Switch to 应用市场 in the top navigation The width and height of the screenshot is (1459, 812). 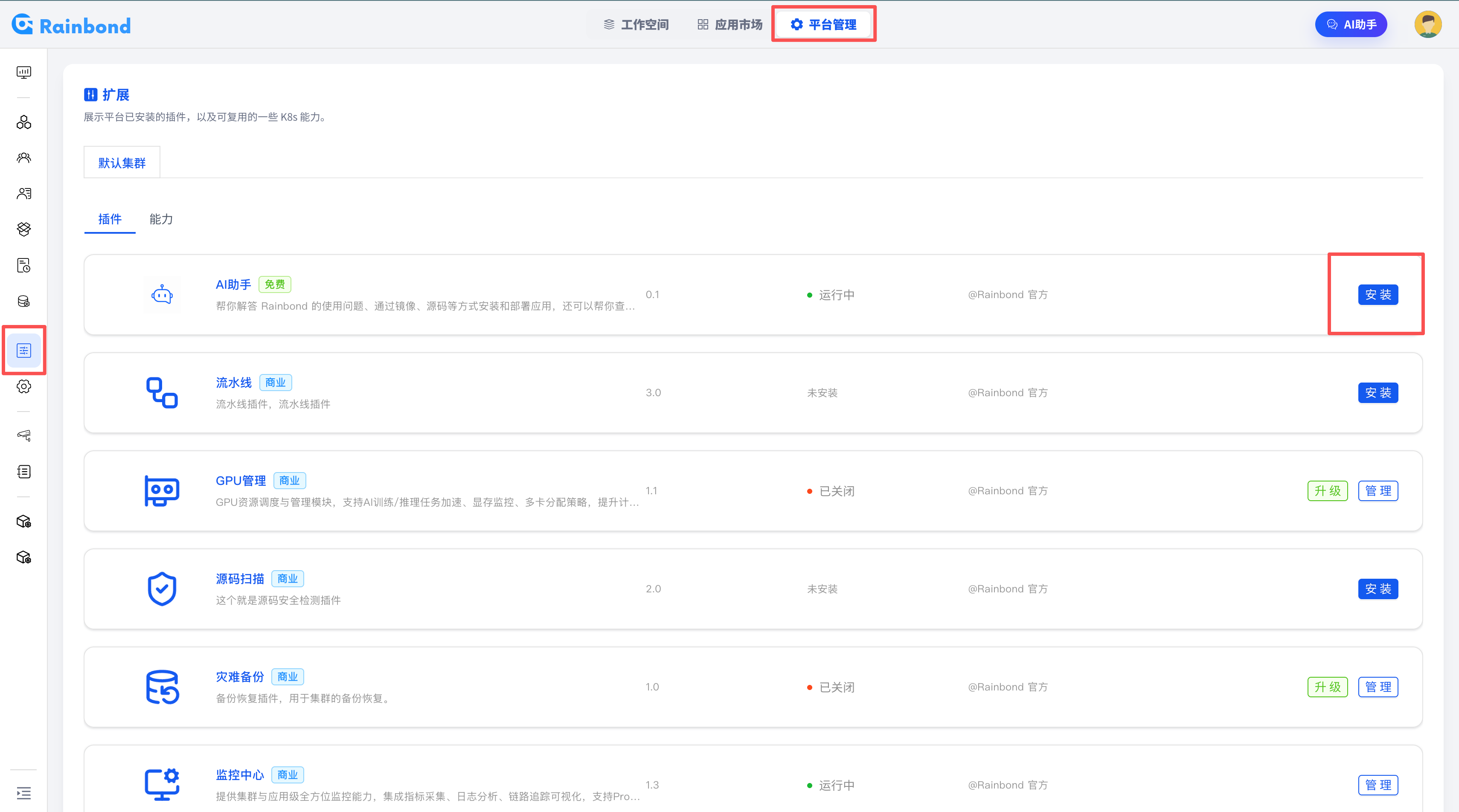(729, 24)
